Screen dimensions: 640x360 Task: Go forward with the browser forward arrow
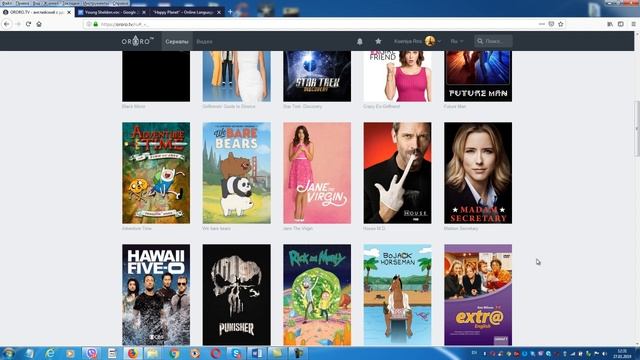pyautogui.click(x=18, y=24)
